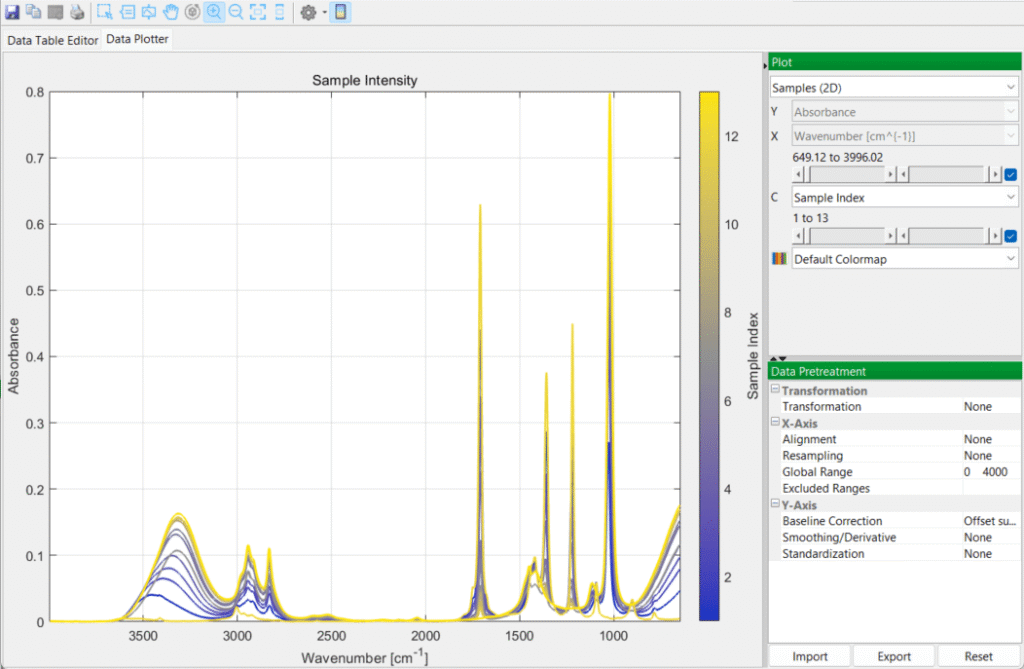Screen dimensions: 1024x669
Task: Click the rectangular selection tool icon
Action: [x=104, y=12]
